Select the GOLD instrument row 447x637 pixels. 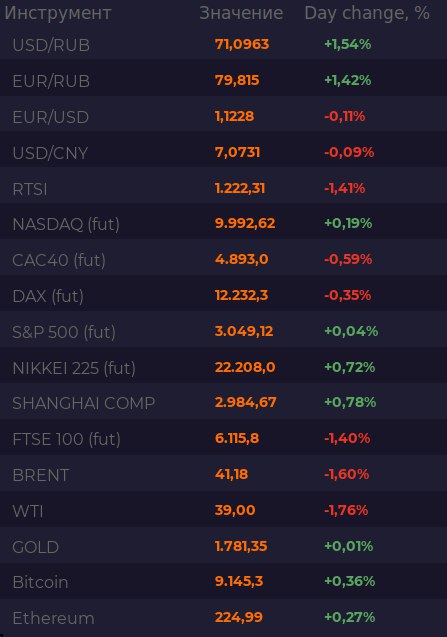(224, 546)
